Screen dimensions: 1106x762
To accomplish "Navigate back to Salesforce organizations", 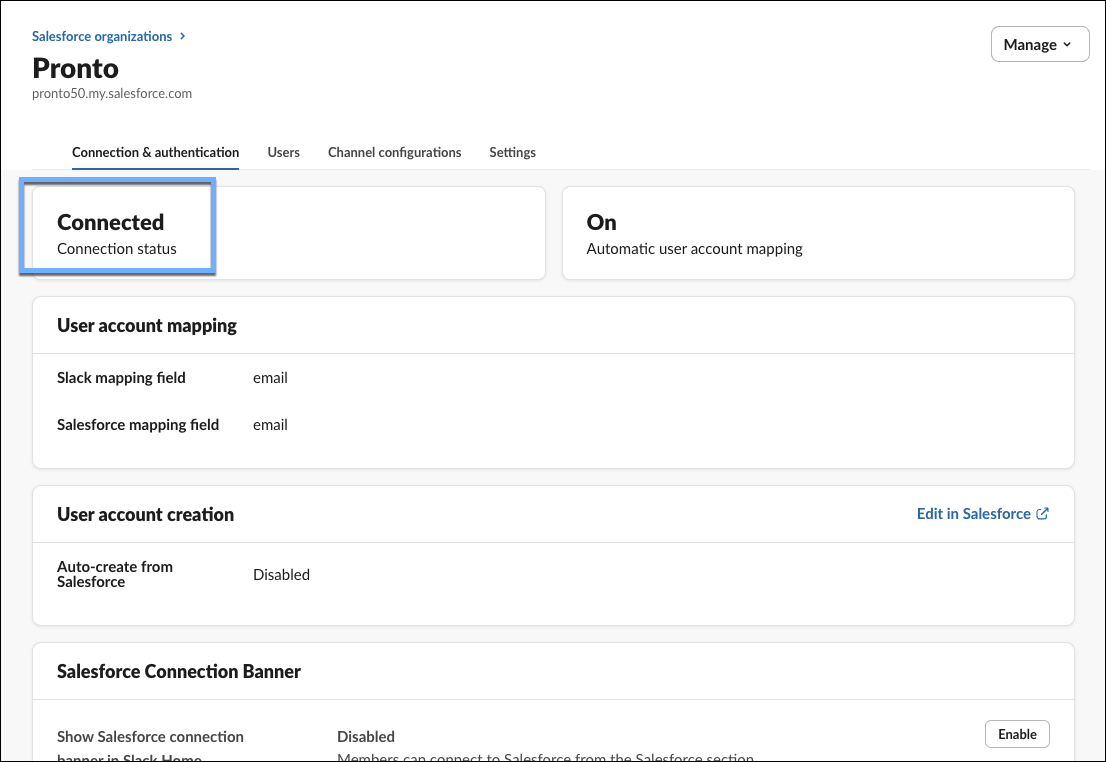I will (x=102, y=36).
